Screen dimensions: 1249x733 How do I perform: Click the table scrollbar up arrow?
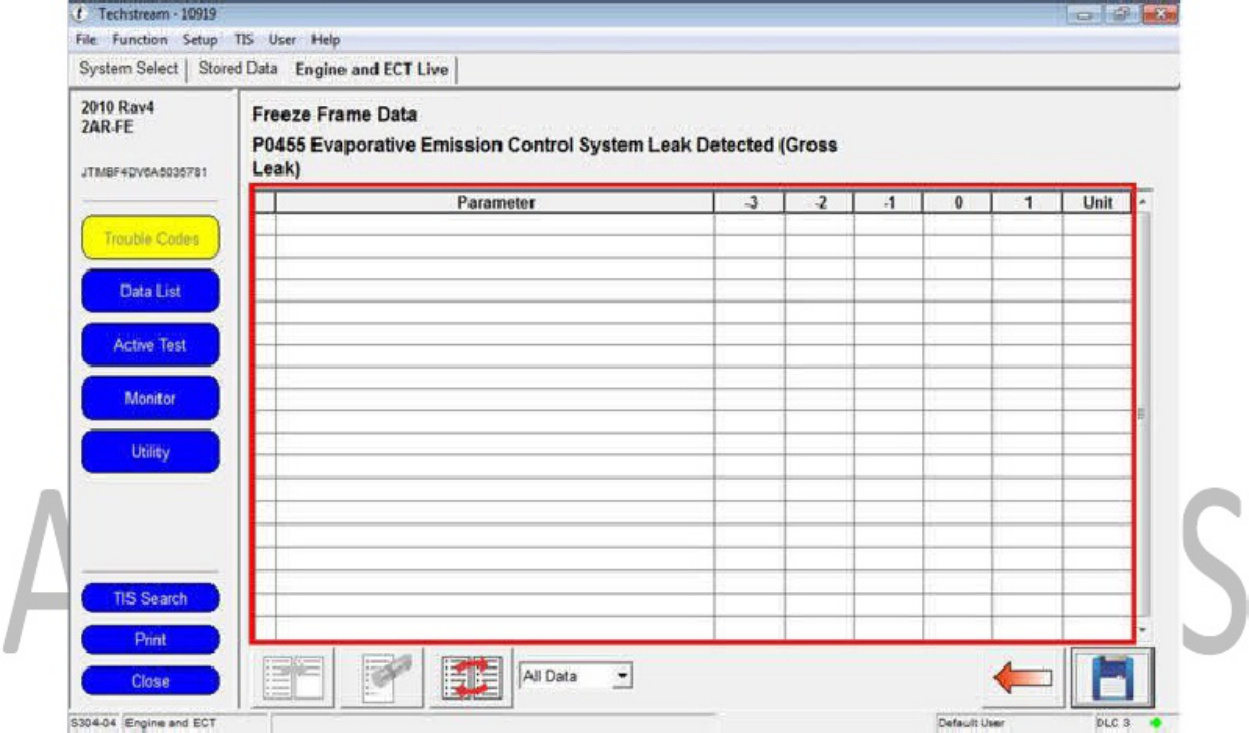pos(1145,201)
